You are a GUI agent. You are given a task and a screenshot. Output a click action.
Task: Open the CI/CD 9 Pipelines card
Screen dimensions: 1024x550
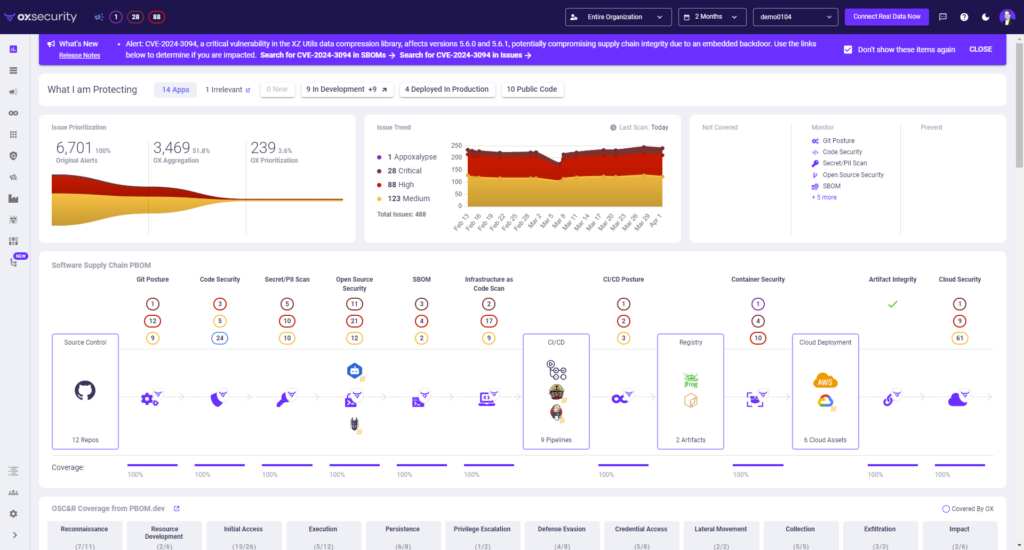coord(556,391)
